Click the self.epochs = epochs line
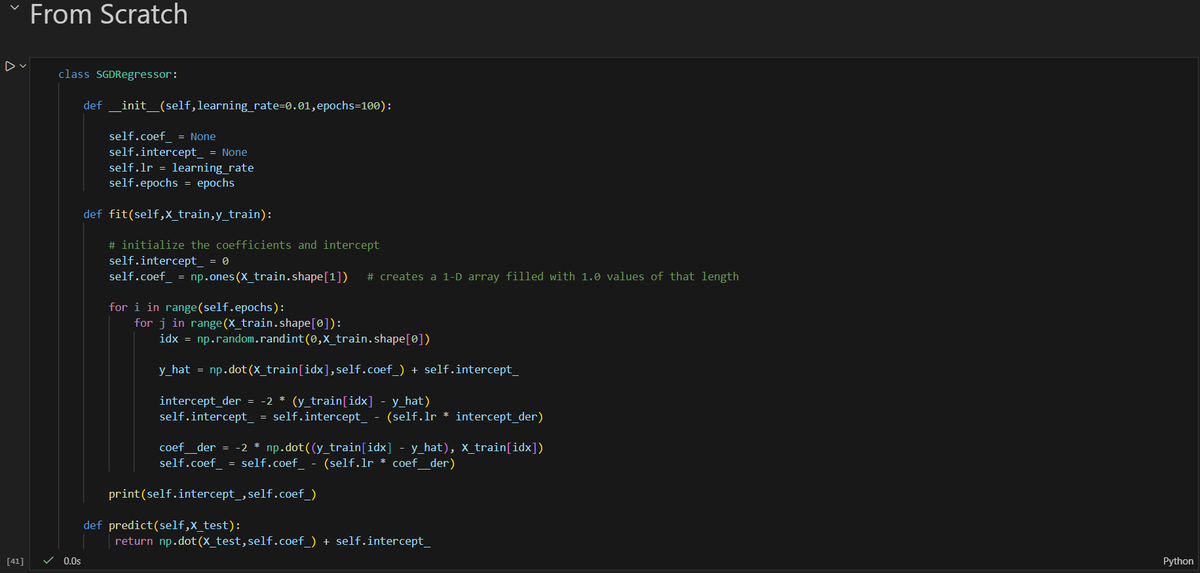Image resolution: width=1200 pixels, height=573 pixels. pos(172,183)
